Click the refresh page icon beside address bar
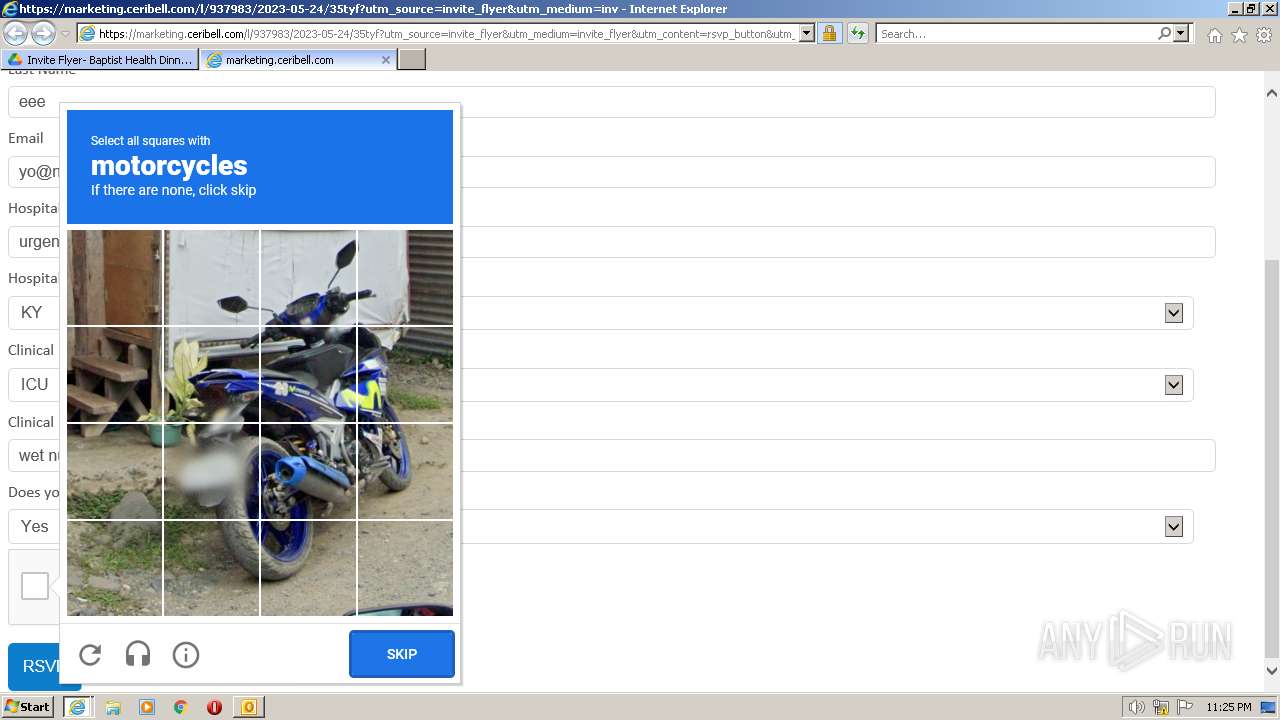Image resolution: width=1280 pixels, height=720 pixels. pyautogui.click(x=858, y=33)
